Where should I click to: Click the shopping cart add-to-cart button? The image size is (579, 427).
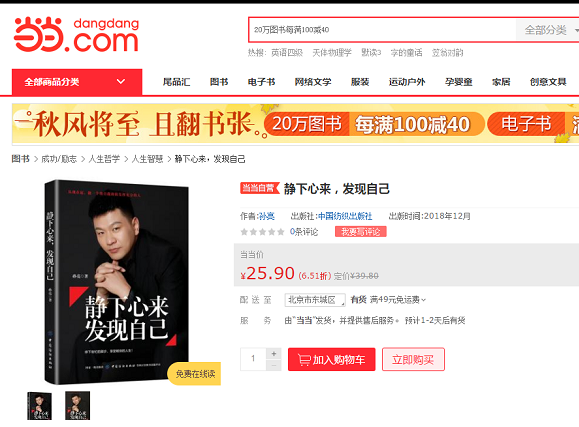pos(332,359)
